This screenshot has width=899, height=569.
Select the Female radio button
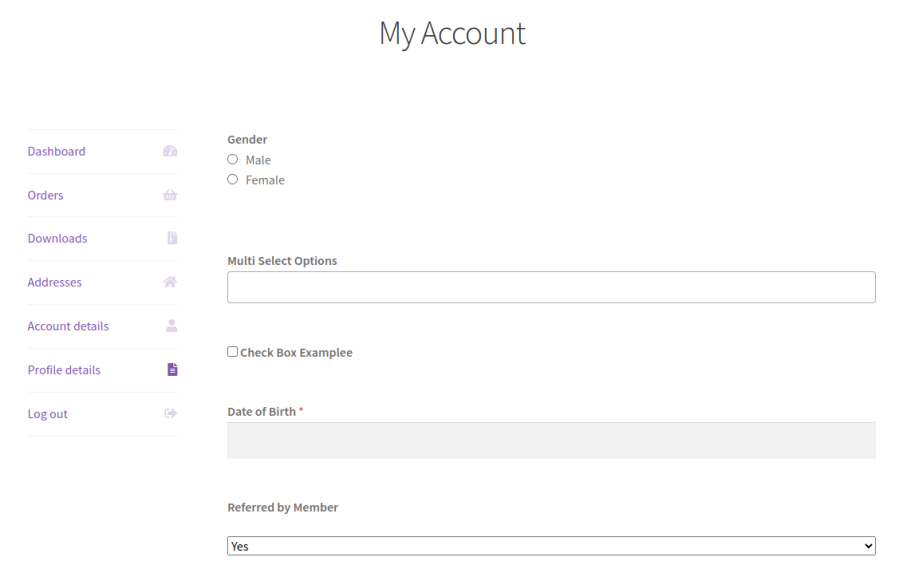click(x=233, y=180)
